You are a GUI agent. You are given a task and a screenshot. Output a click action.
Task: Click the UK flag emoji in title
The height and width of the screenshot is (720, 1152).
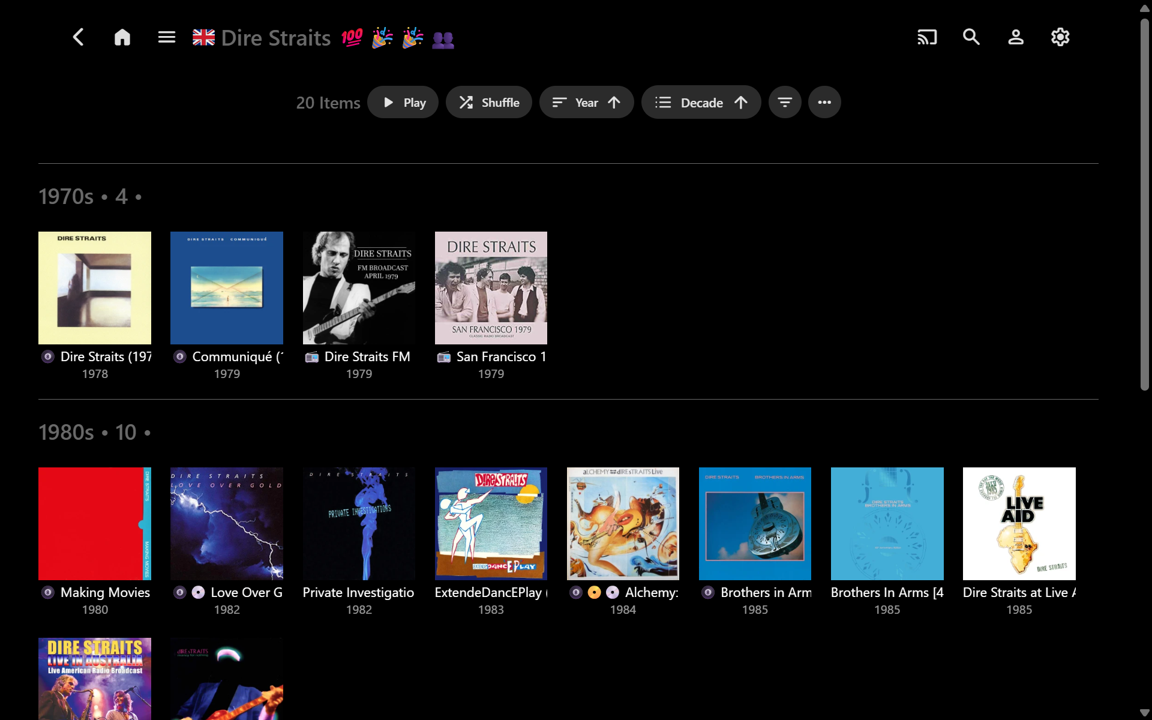[204, 37]
